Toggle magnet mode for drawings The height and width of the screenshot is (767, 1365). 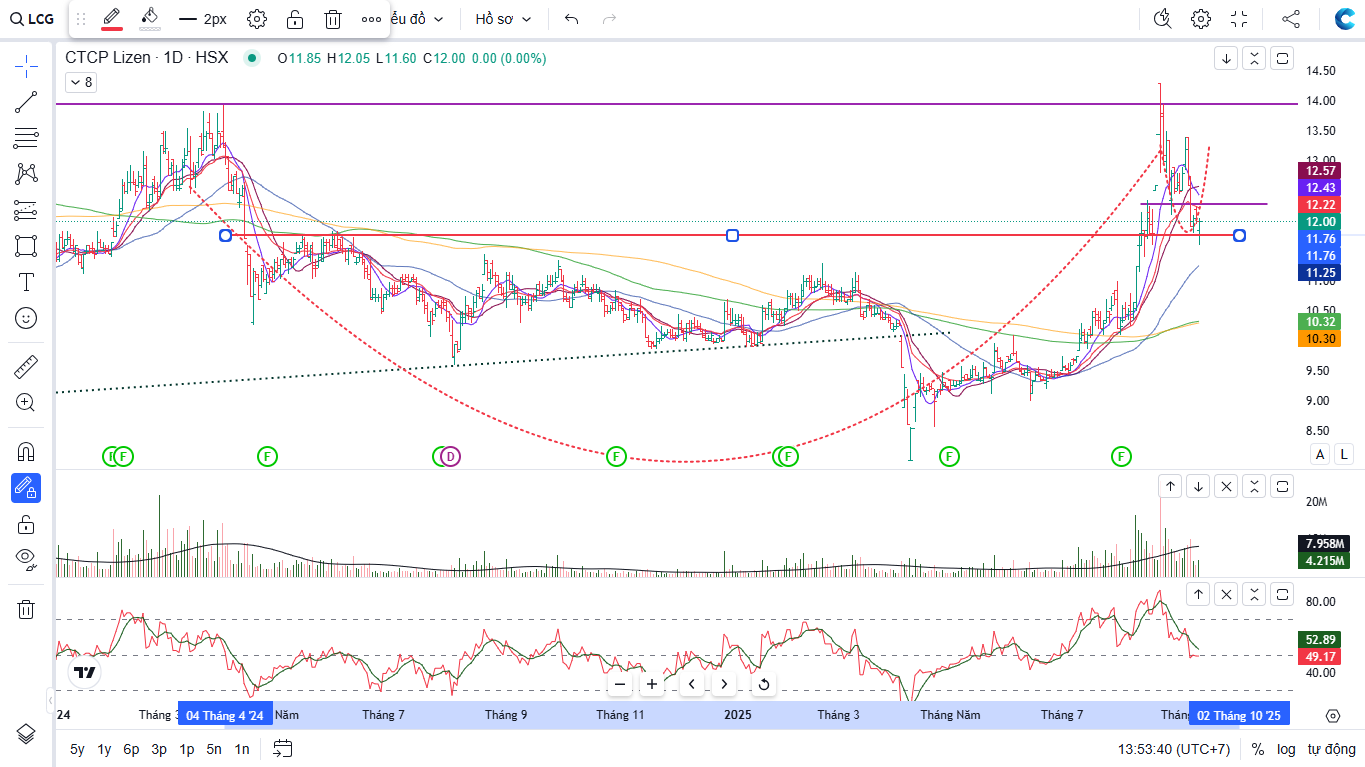pos(26,452)
